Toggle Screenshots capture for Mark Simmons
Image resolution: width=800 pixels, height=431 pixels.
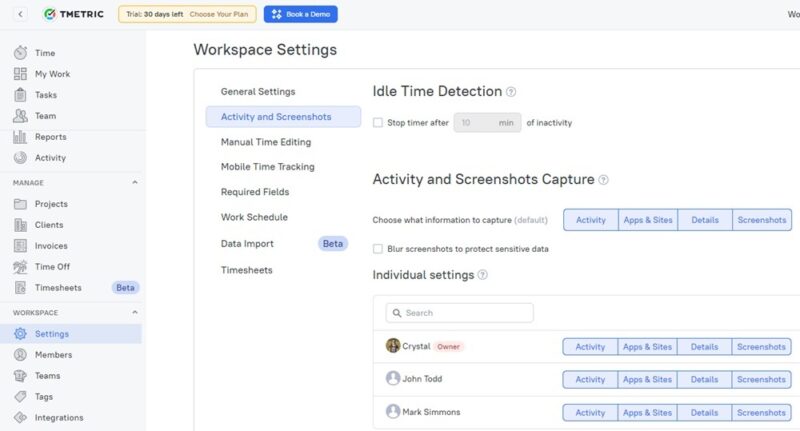pyautogui.click(x=761, y=413)
